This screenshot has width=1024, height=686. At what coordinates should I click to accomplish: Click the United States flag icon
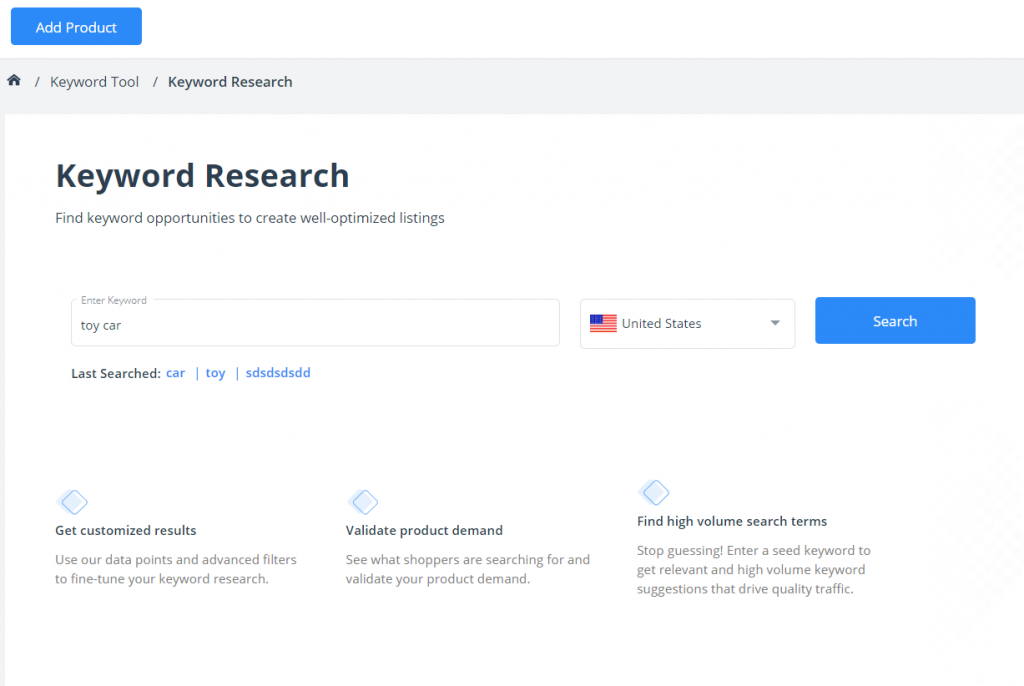(x=603, y=323)
